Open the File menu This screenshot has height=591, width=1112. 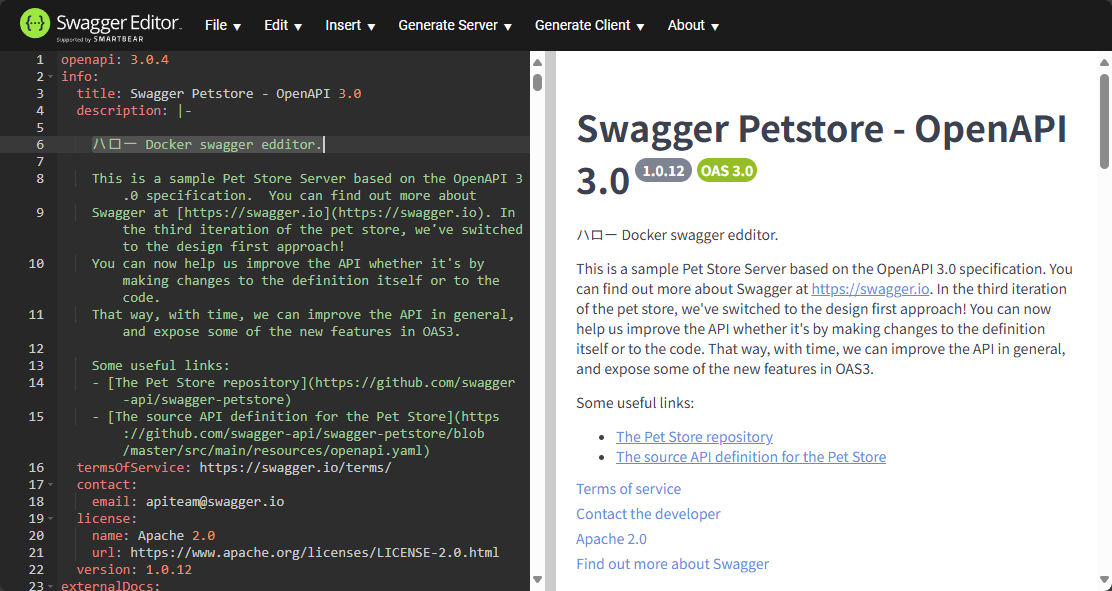(222, 25)
